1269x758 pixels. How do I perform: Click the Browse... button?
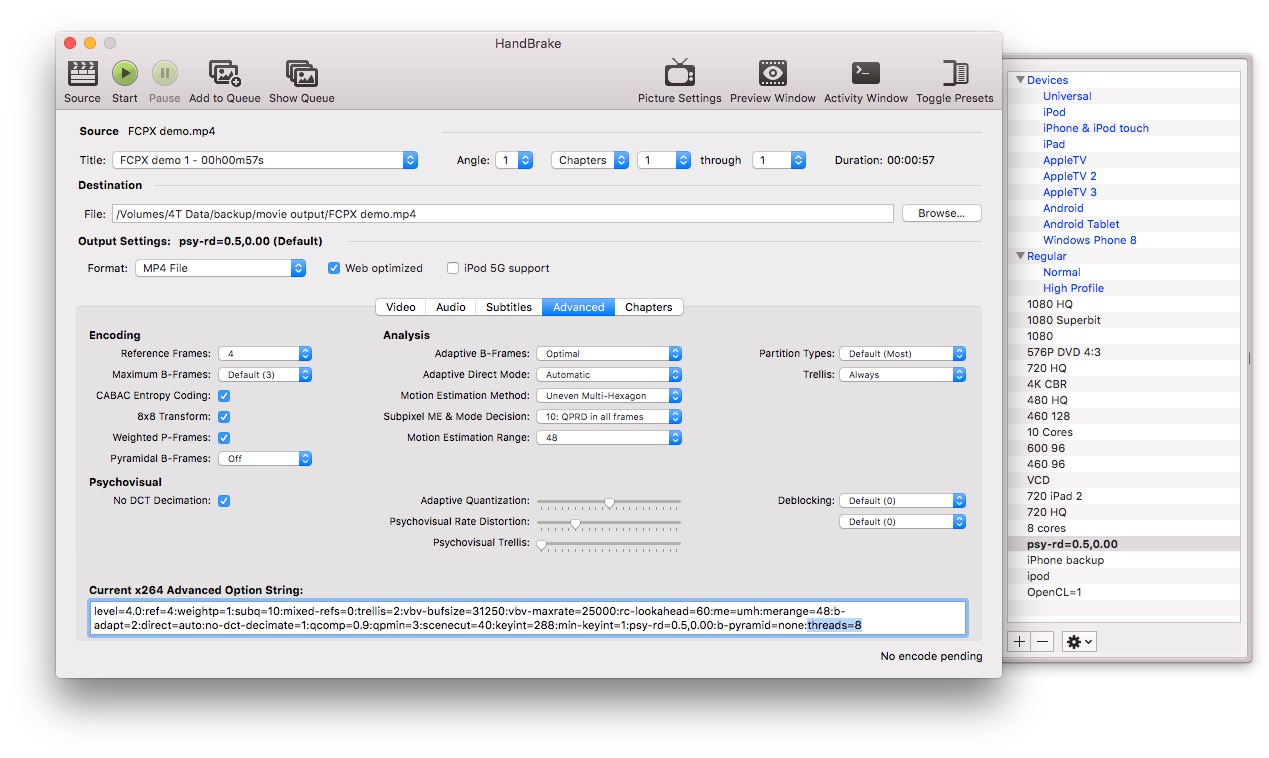coord(941,213)
